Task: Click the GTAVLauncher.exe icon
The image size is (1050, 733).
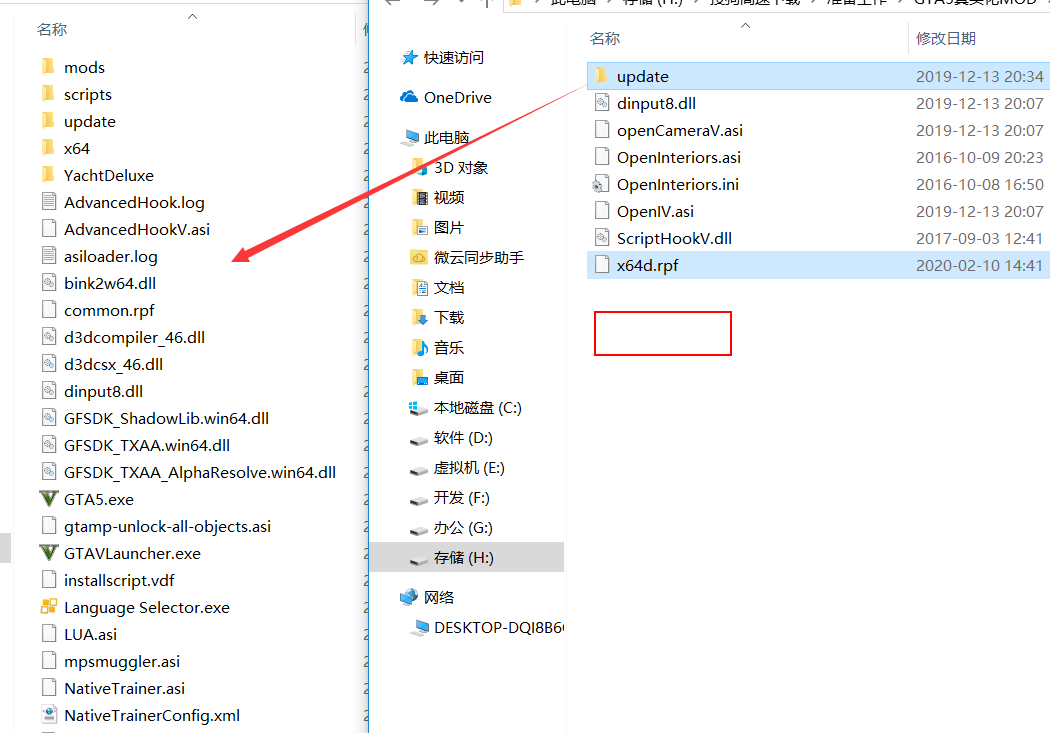Action: point(49,553)
